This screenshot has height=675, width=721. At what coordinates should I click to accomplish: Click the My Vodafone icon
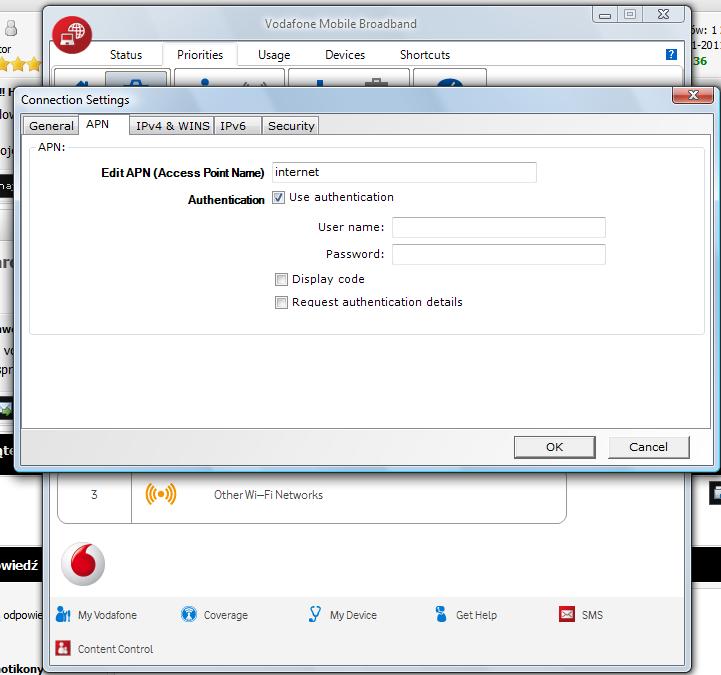coord(64,614)
